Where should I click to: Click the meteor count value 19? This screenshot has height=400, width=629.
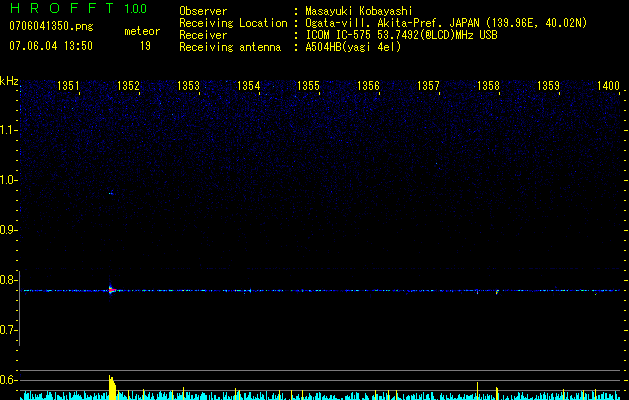coord(145,46)
